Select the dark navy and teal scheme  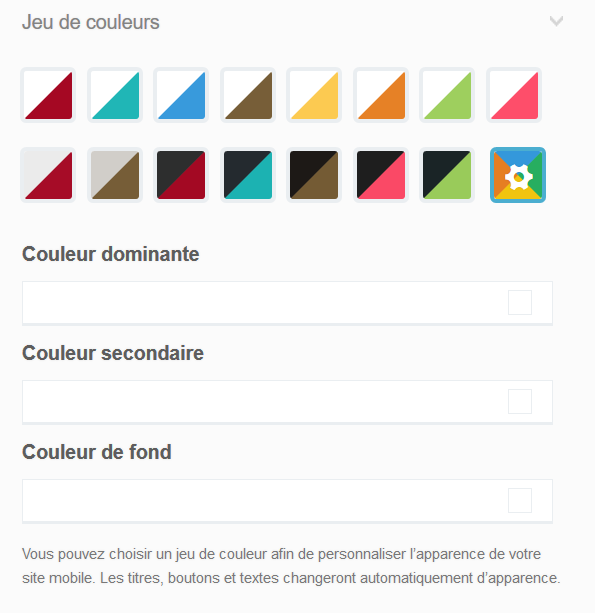[248, 175]
